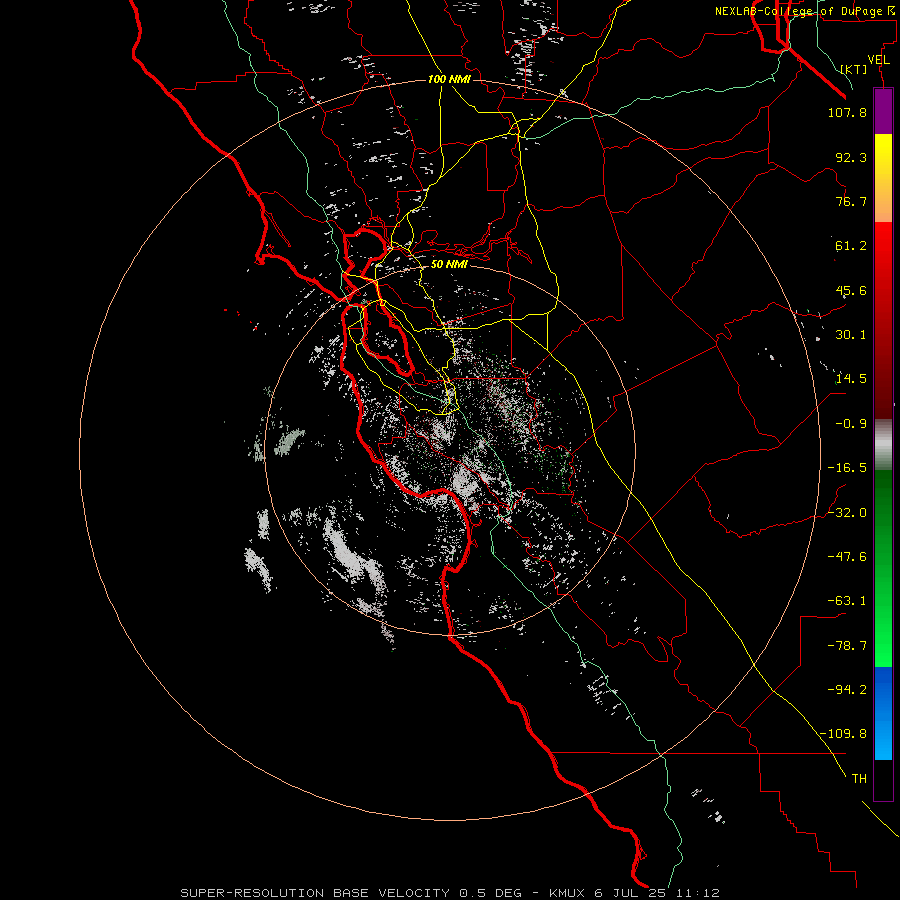Click the 30.1 velocity scale value
Viewport: 900px width, 900px height.
coord(851,335)
